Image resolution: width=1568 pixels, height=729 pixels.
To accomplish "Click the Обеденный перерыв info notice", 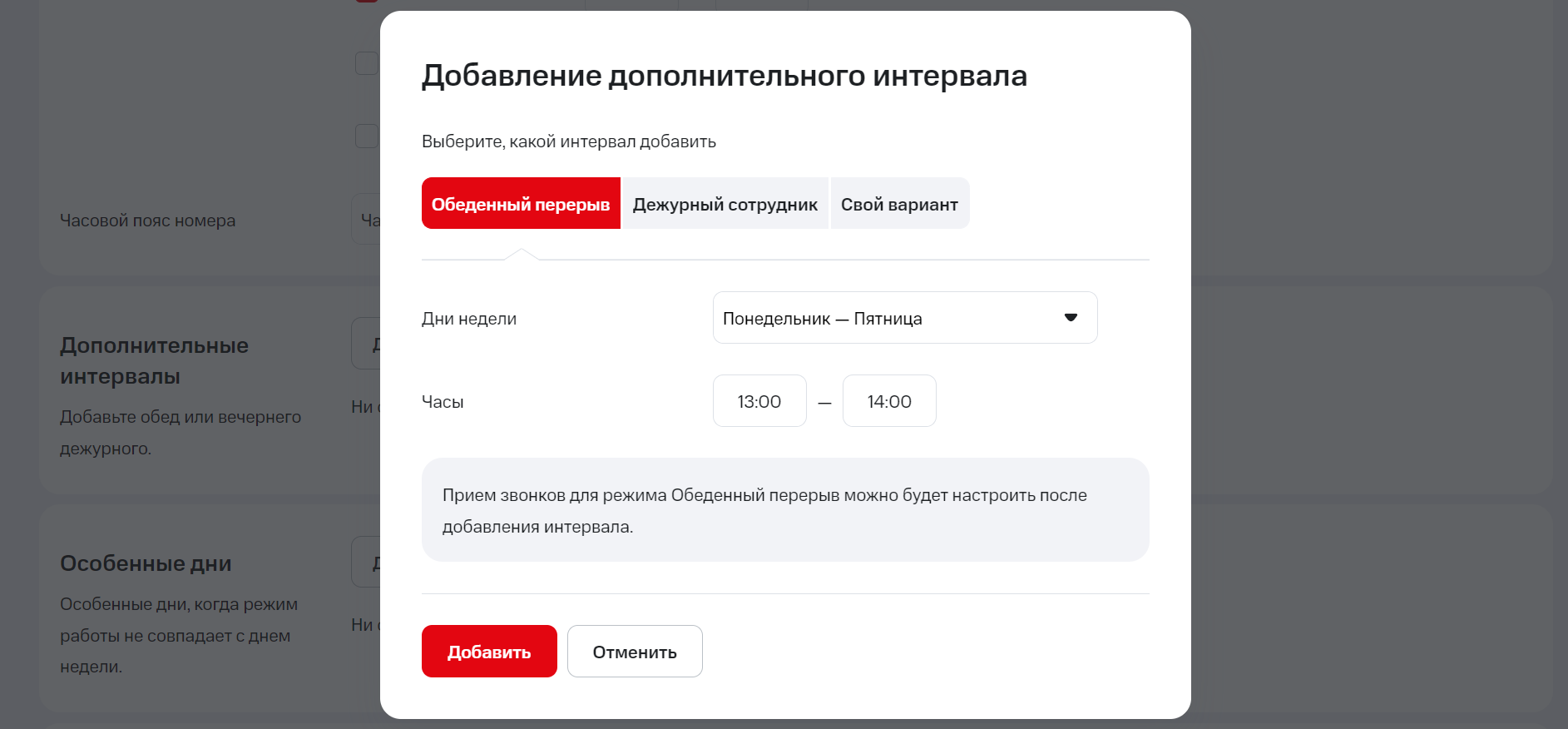I will 784,510.
